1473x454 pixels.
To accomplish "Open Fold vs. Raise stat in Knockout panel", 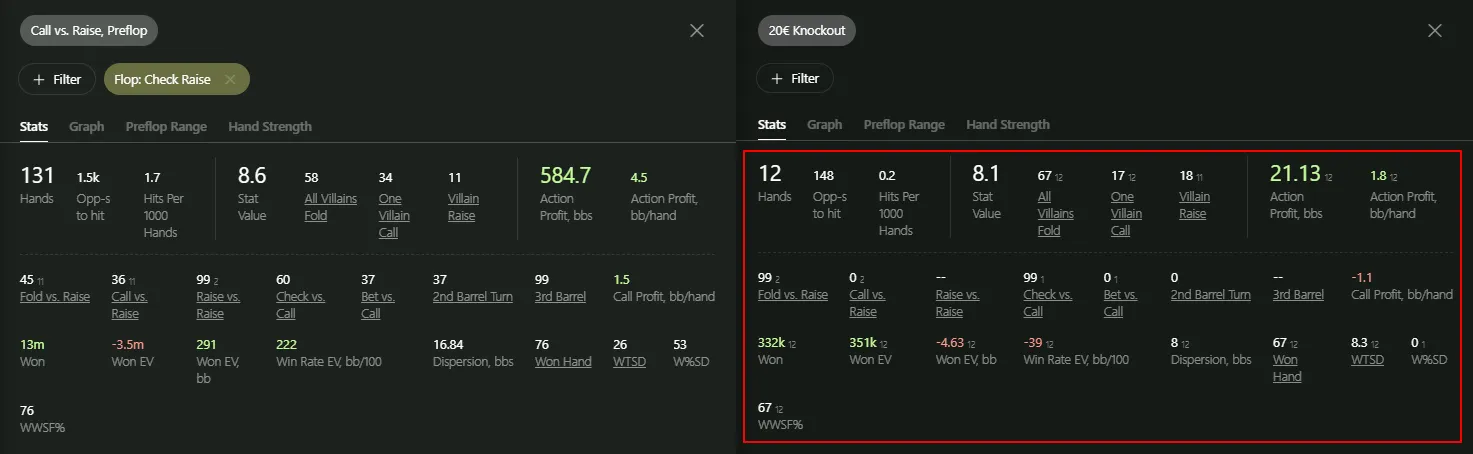I will click(793, 295).
